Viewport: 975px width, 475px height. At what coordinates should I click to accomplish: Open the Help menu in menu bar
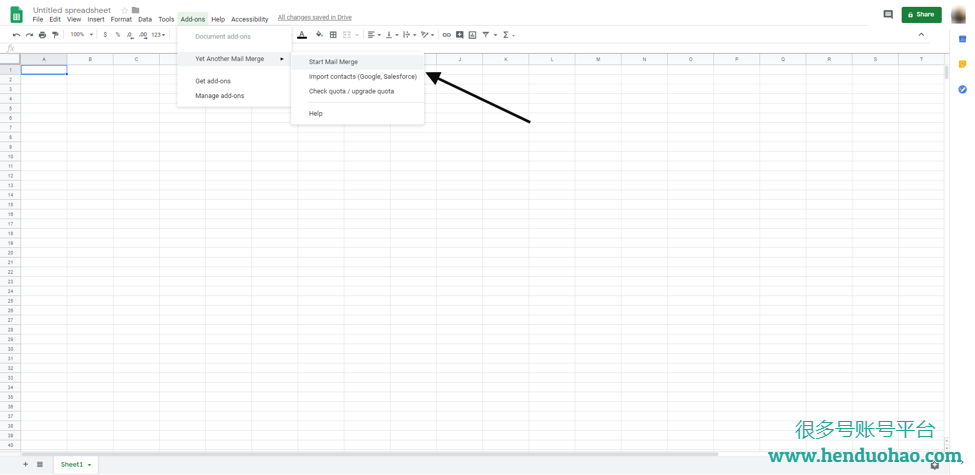(x=218, y=19)
